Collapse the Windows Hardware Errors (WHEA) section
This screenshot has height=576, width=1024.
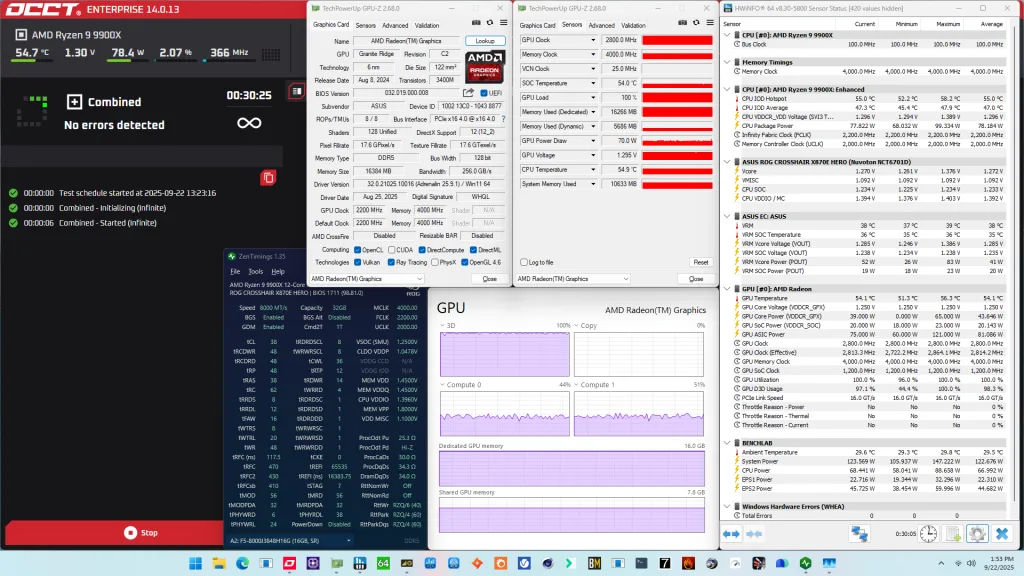tap(726, 506)
